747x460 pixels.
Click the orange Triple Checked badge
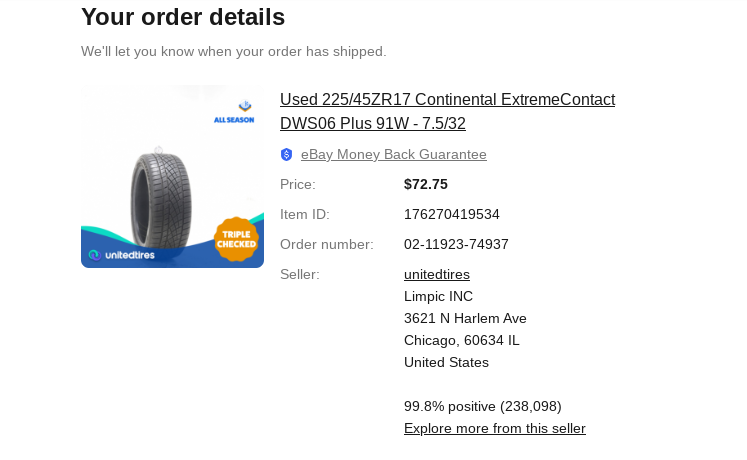coord(236,239)
